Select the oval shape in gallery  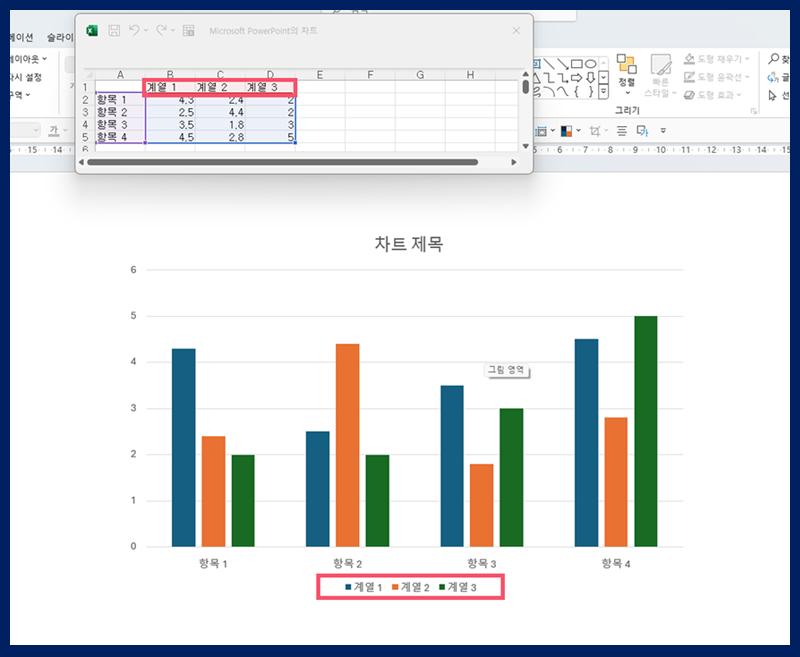(590, 64)
